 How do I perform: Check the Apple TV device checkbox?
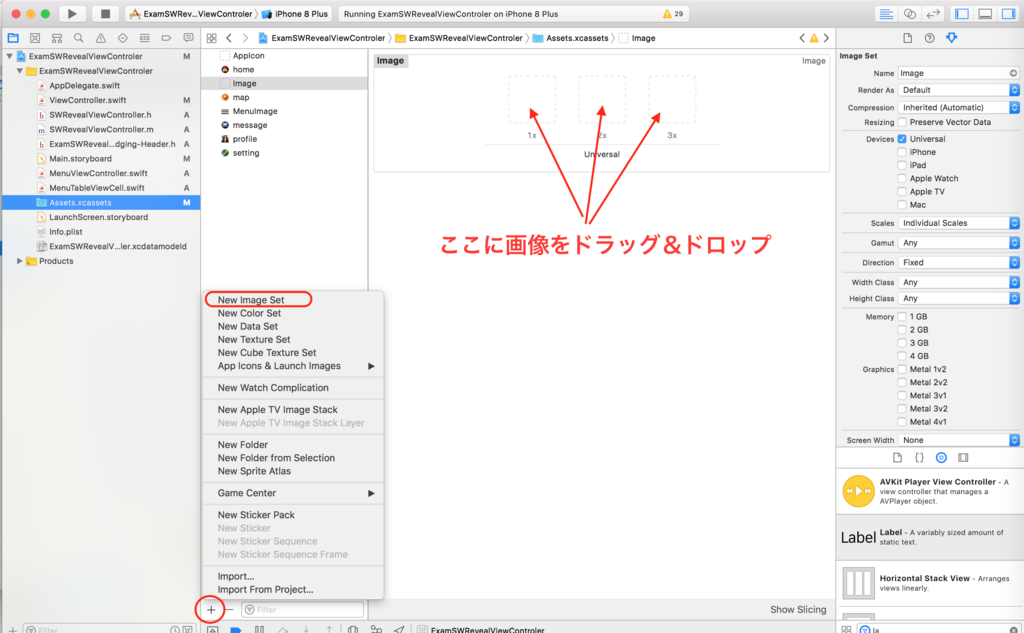(x=902, y=191)
